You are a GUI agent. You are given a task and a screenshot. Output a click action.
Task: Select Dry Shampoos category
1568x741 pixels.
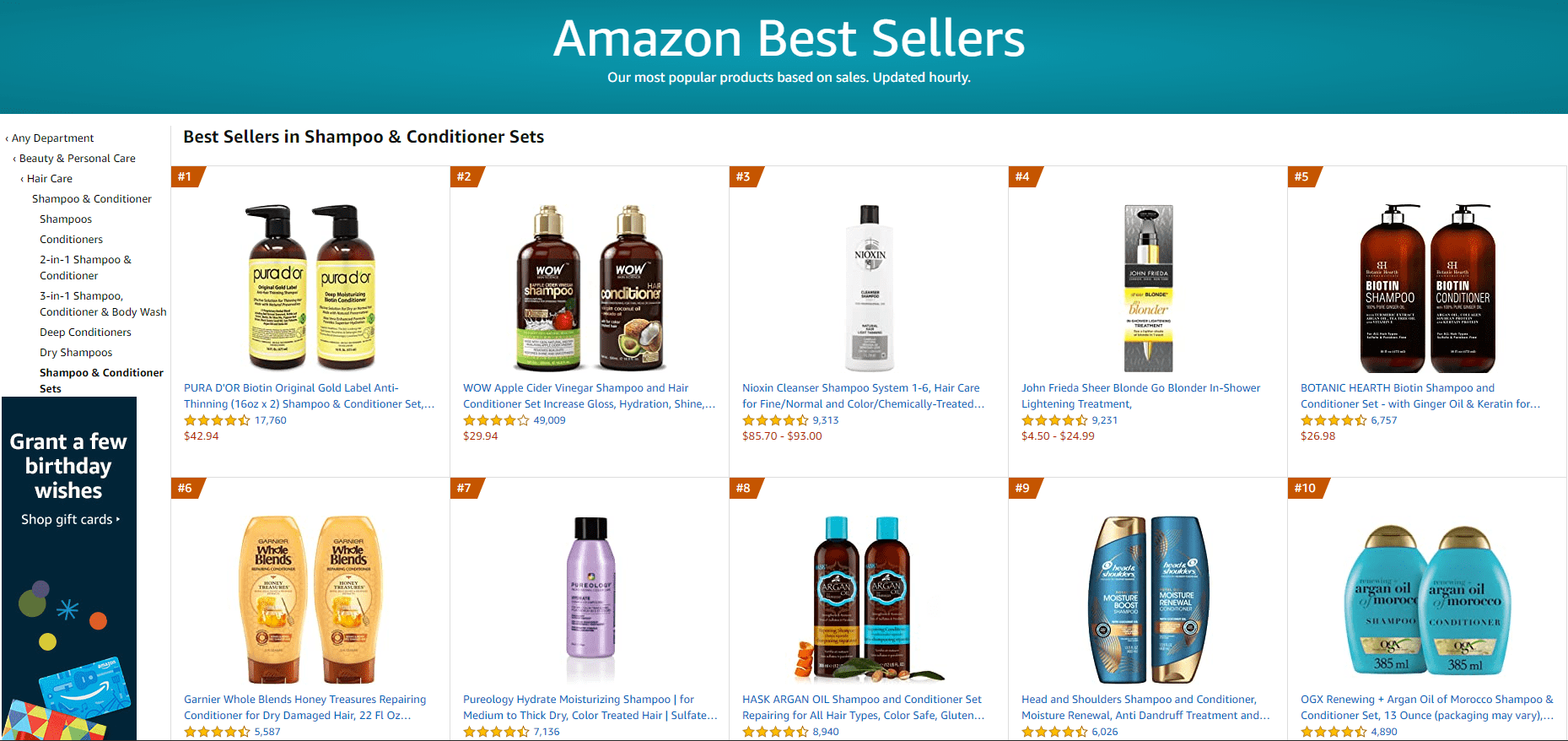76,353
